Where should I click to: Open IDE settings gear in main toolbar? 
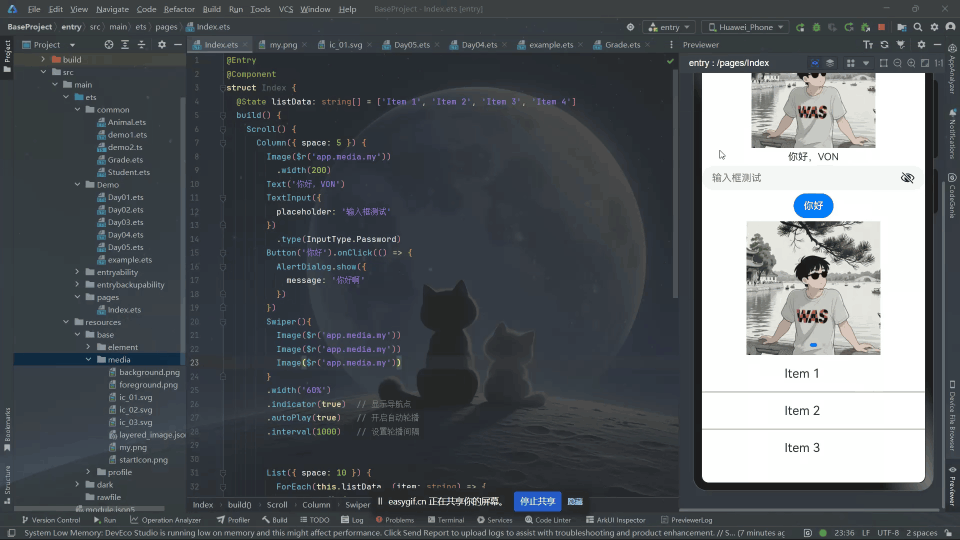(934, 27)
